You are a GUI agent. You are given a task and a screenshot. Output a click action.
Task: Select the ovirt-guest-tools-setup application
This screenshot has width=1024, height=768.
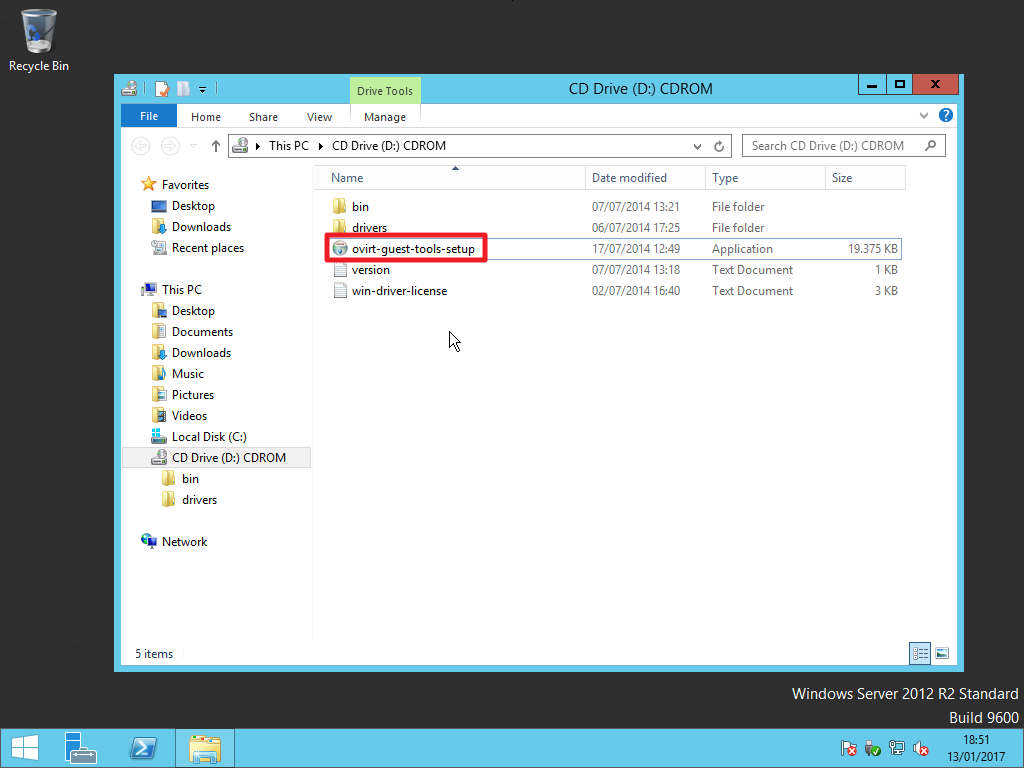pos(413,249)
